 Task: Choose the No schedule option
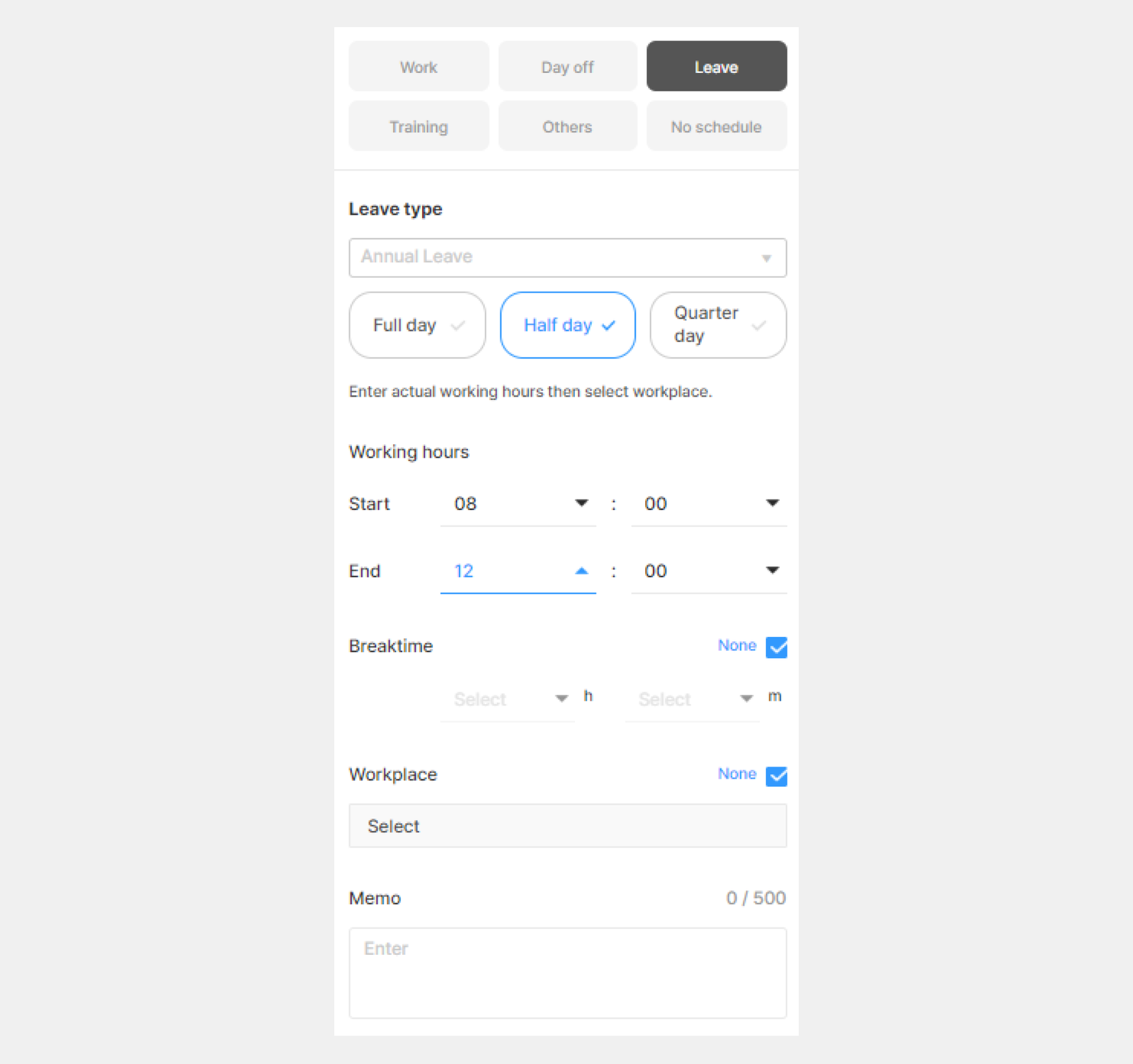(716, 126)
